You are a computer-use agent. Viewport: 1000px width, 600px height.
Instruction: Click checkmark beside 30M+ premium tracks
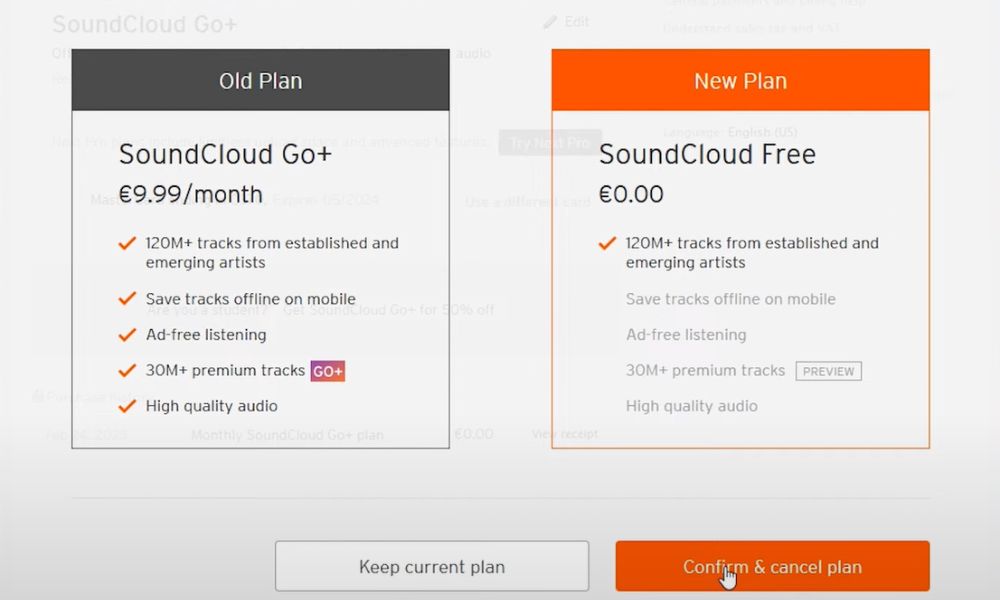pyautogui.click(x=127, y=370)
